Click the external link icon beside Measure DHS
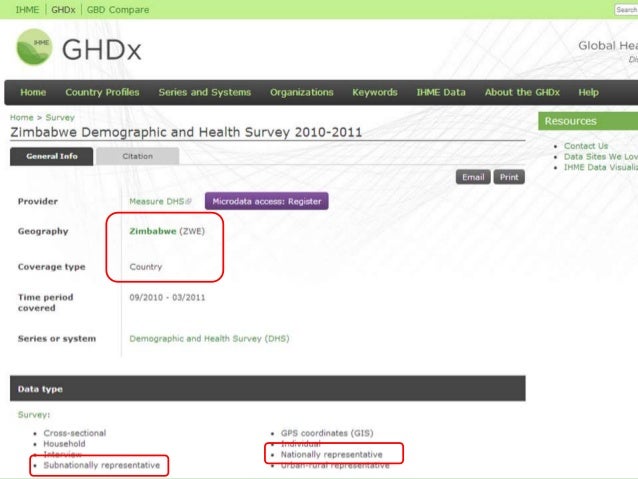 (x=188, y=201)
